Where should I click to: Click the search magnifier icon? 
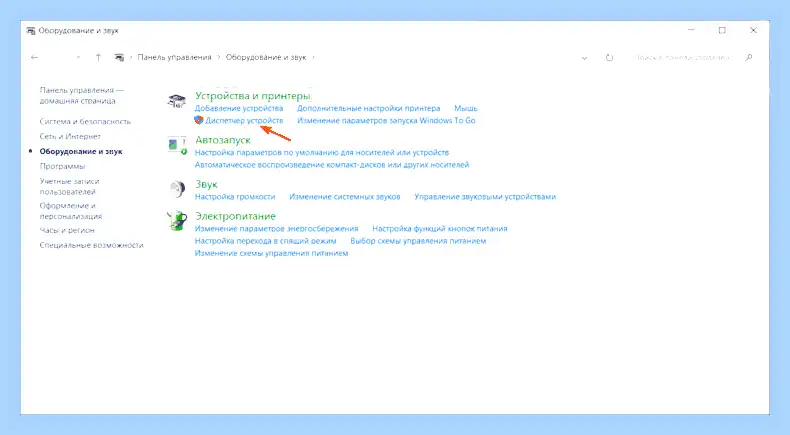749,57
